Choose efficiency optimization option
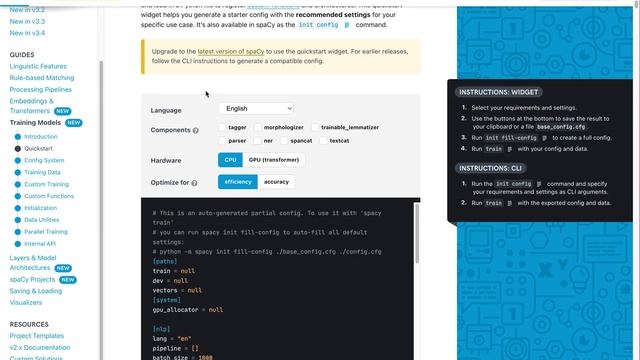This screenshot has height=360, width=640. (238, 182)
